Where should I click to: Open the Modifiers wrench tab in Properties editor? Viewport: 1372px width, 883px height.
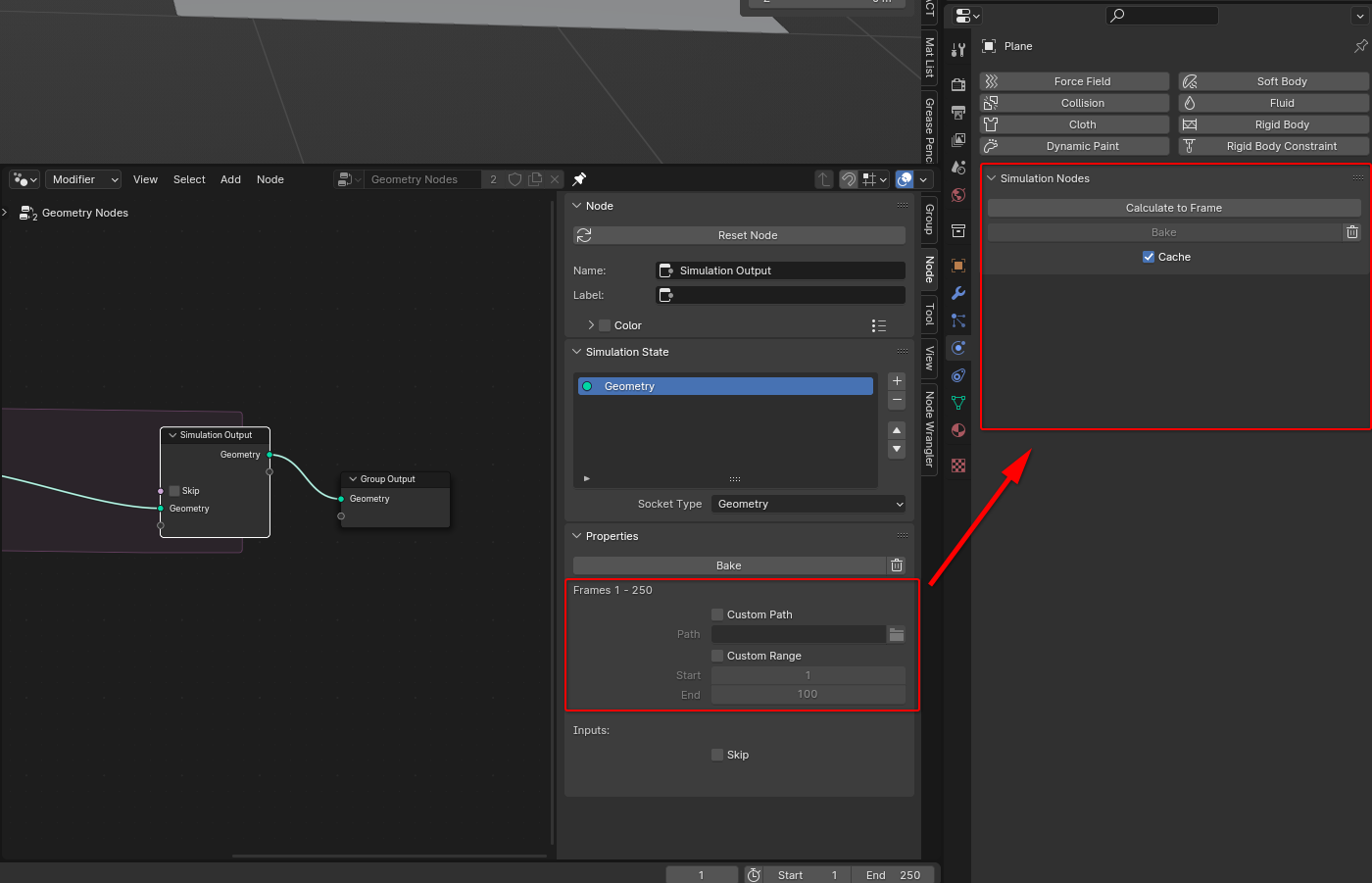click(958, 293)
